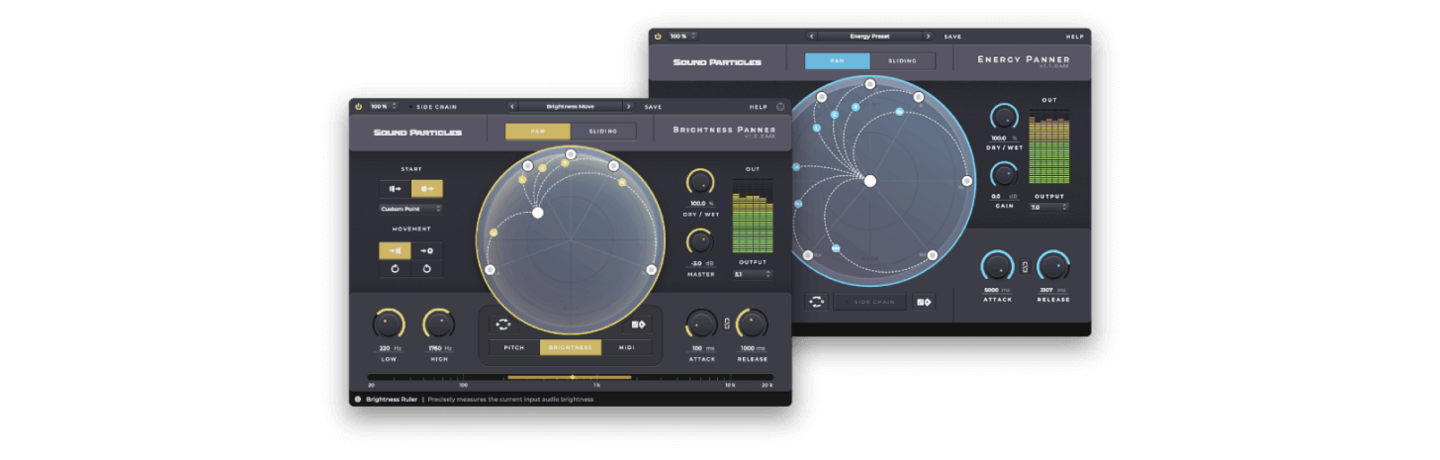Screen dimensions: 1440x460
Task: Go to previous preset in Energy Panner
Action: click(x=813, y=36)
